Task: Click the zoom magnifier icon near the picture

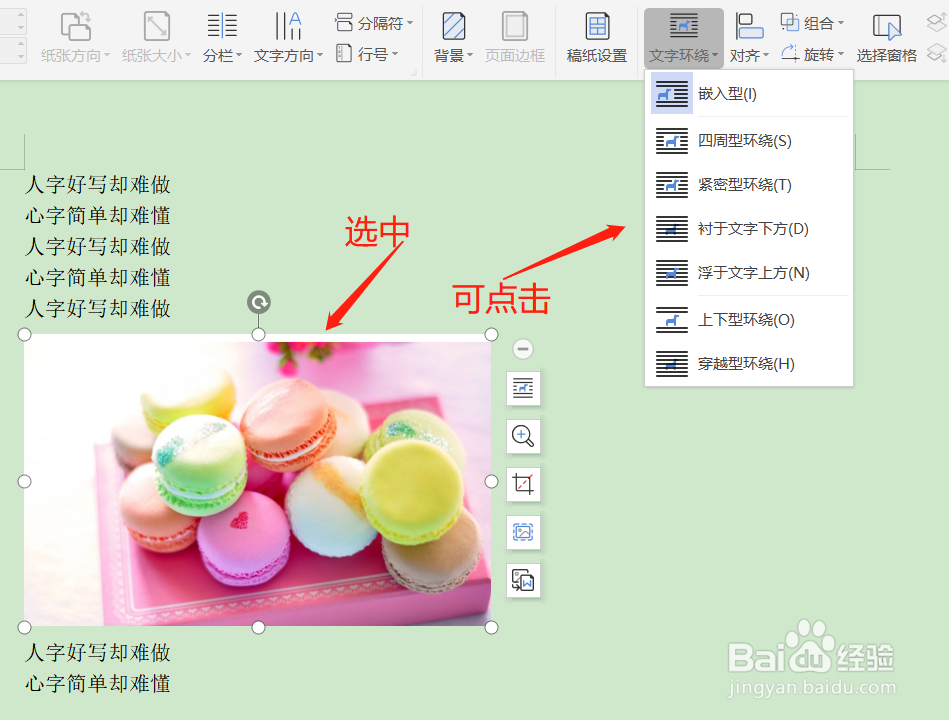Action: pyautogui.click(x=523, y=437)
